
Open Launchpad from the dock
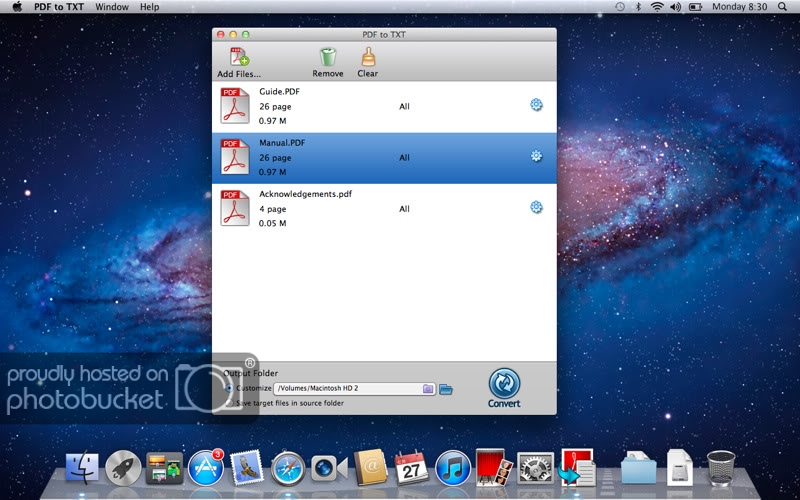[x=123, y=468]
